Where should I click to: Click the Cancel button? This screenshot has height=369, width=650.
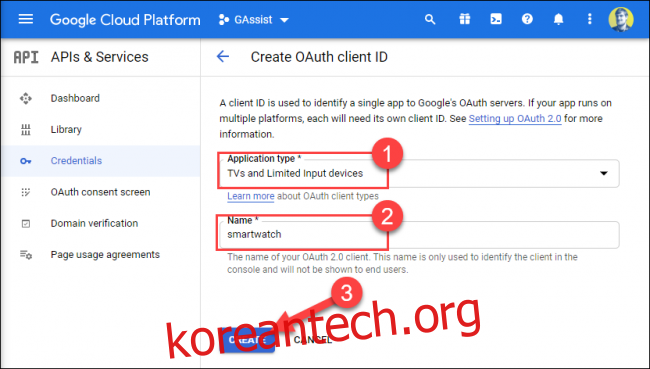click(313, 340)
